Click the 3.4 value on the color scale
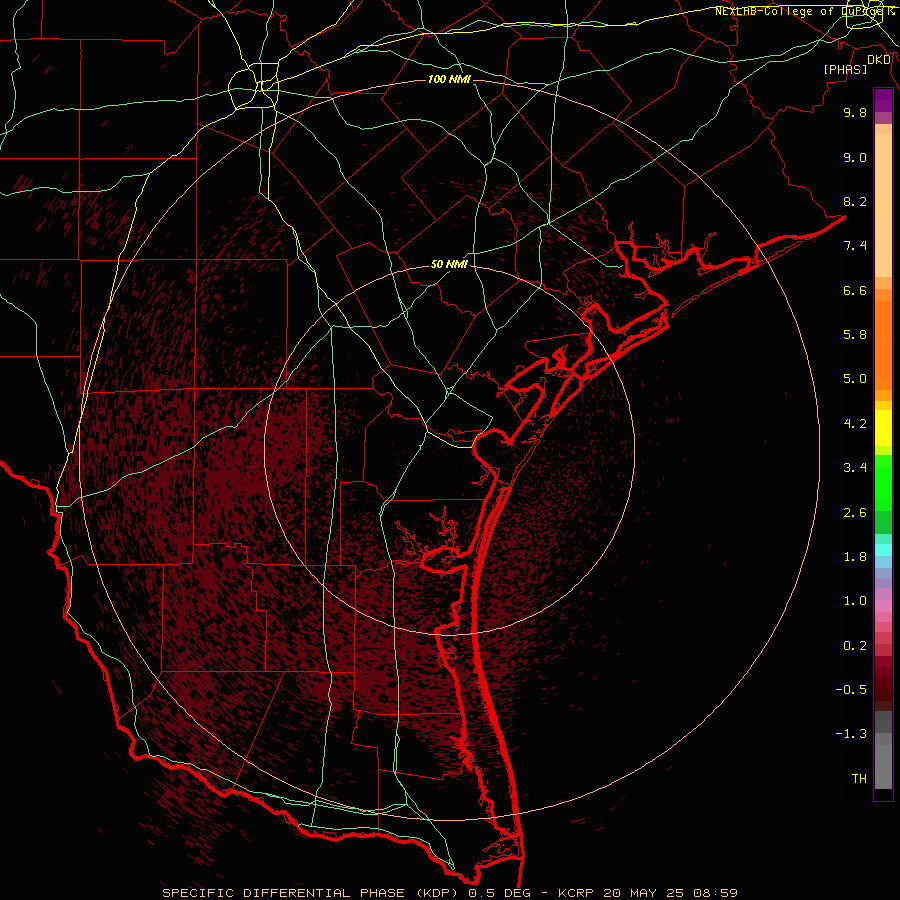The width and height of the screenshot is (900, 900). [855, 468]
